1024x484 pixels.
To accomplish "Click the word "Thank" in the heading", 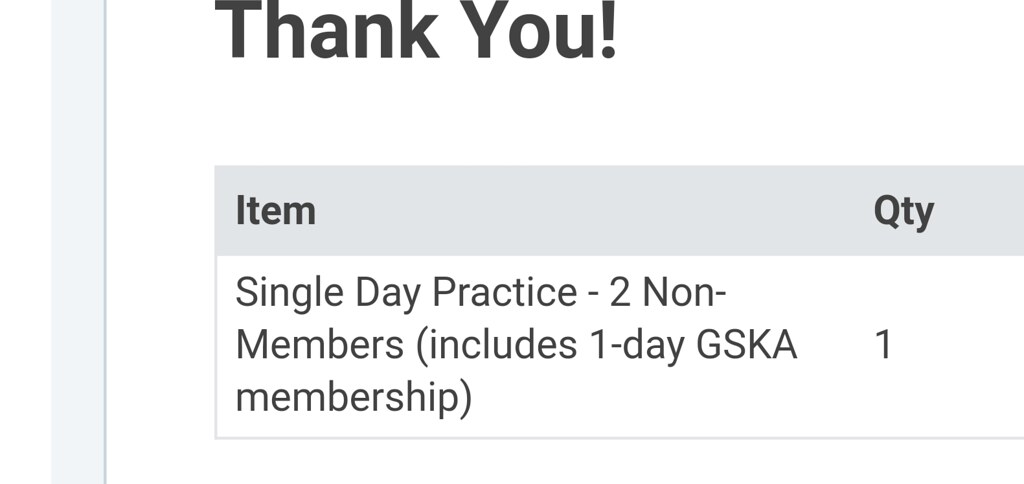I will coord(327,29).
